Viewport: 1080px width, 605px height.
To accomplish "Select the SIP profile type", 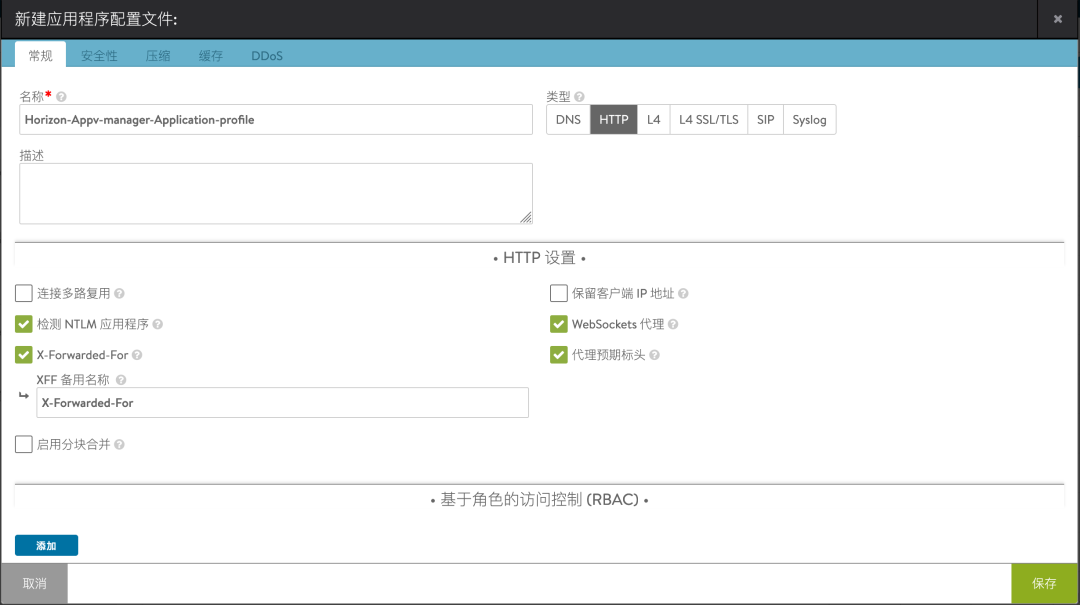I will tap(766, 120).
